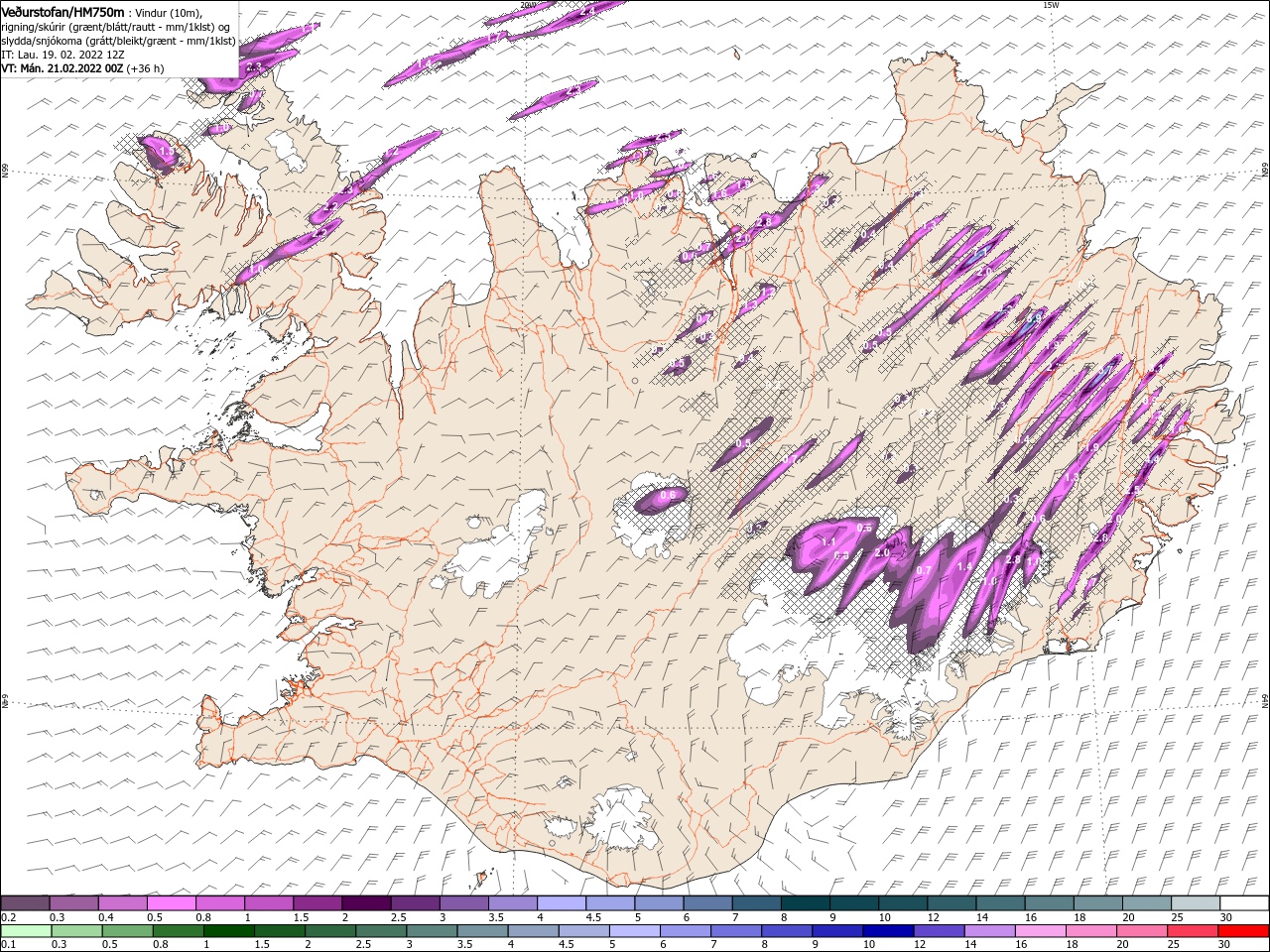
Task: Pick bright red lower swatch after 30
Action: point(1243,930)
